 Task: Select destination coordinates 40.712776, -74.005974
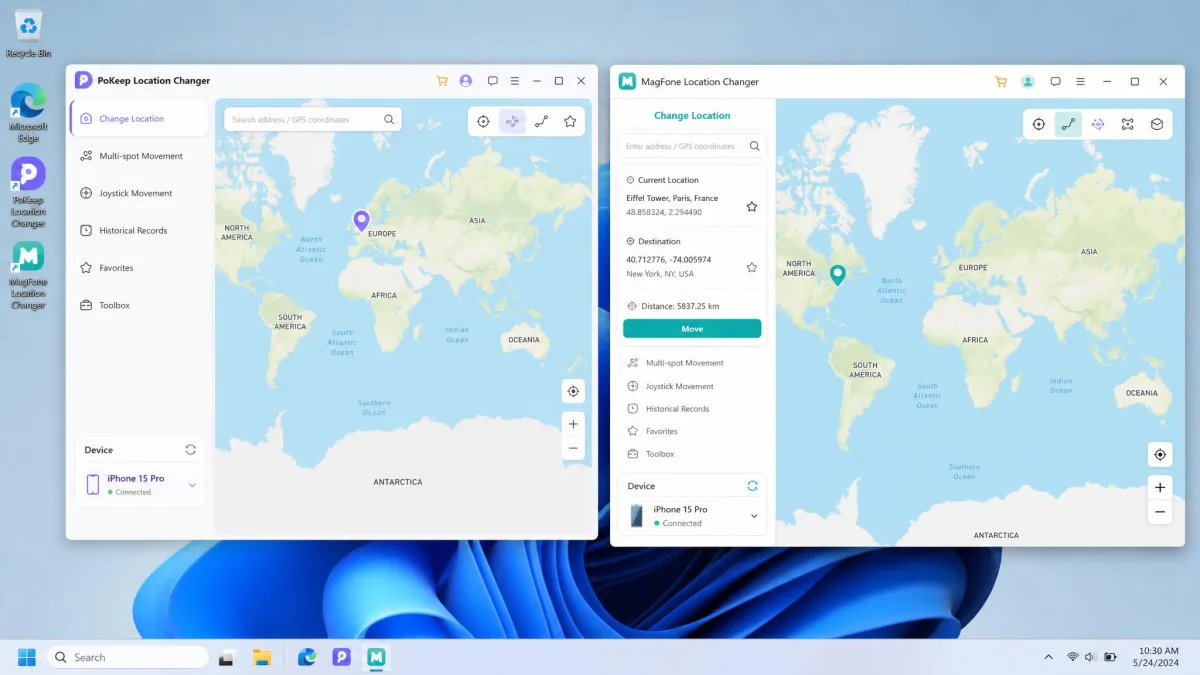669,260
